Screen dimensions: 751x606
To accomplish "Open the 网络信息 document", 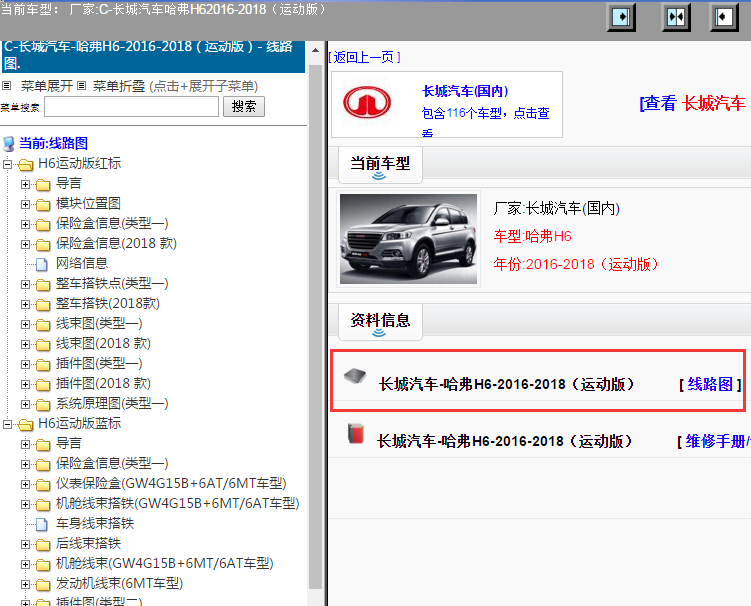I will (82, 263).
